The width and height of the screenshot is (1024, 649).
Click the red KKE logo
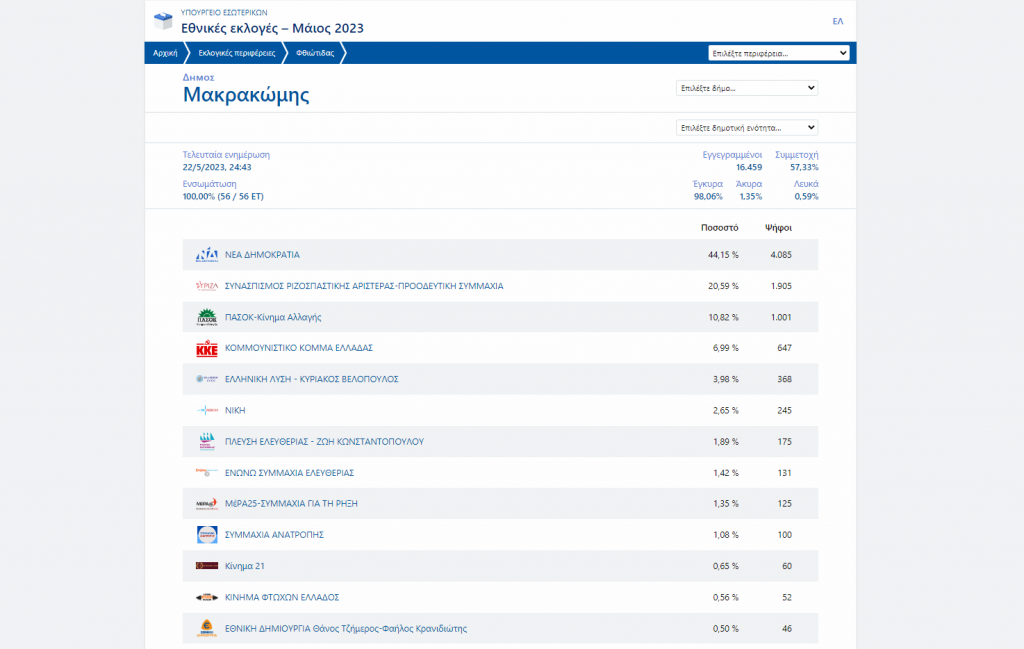207,348
